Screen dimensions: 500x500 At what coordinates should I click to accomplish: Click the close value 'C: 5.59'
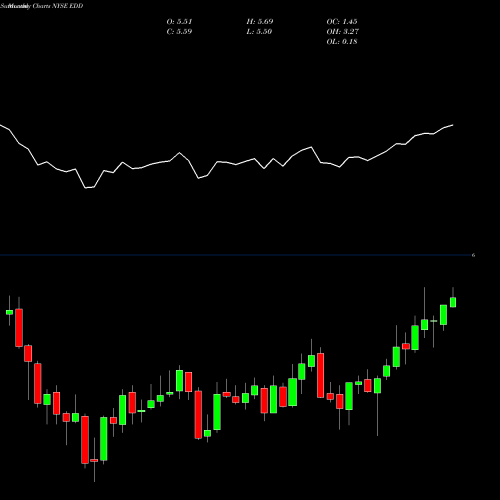point(179,31)
